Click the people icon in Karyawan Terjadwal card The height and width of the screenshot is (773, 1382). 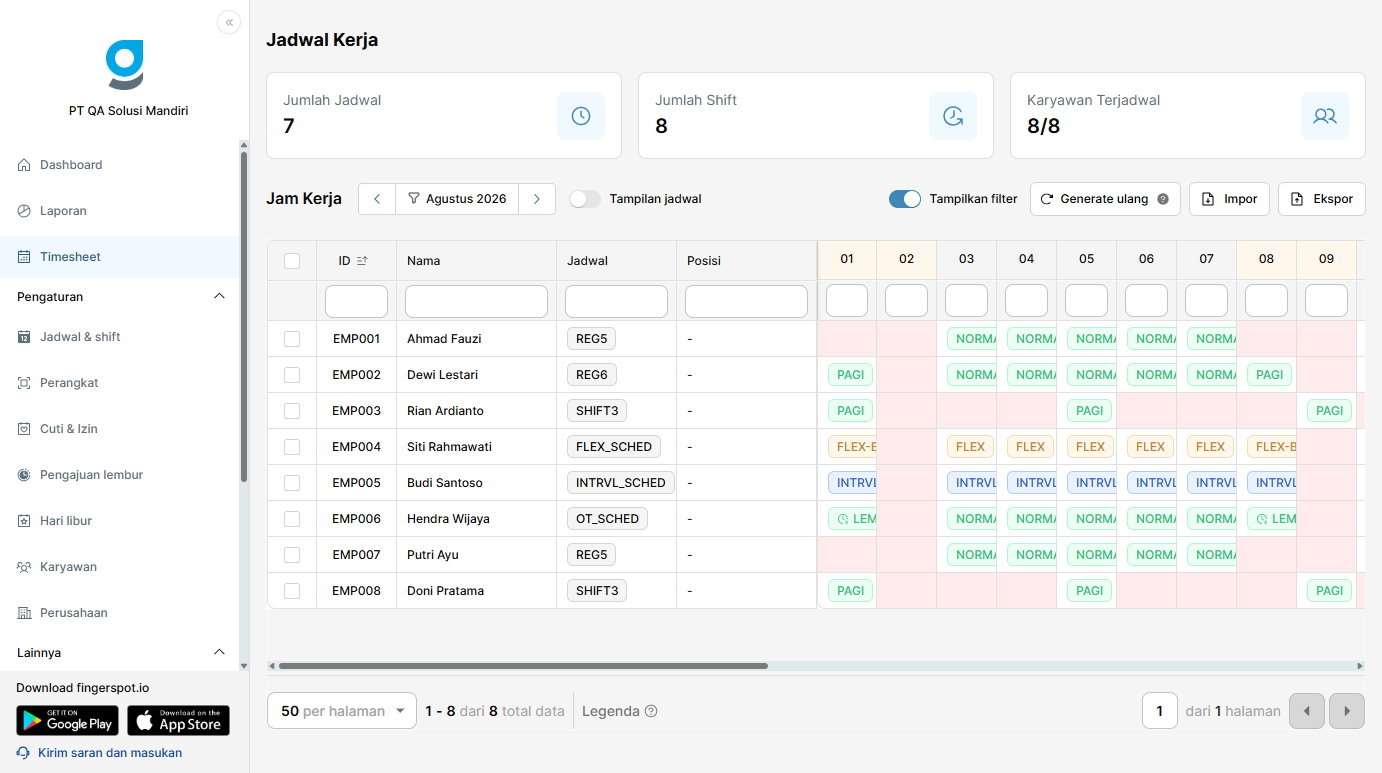click(1325, 116)
